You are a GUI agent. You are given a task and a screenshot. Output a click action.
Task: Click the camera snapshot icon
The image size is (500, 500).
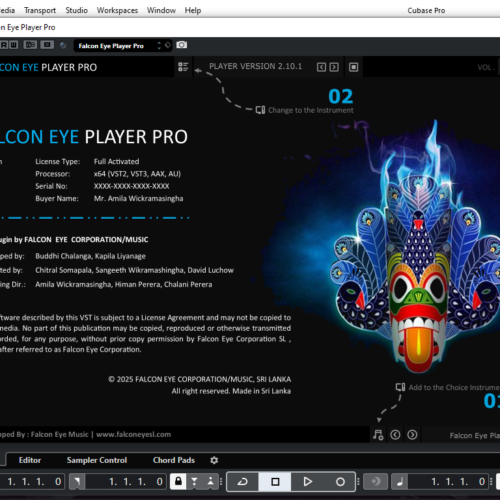[182, 45]
